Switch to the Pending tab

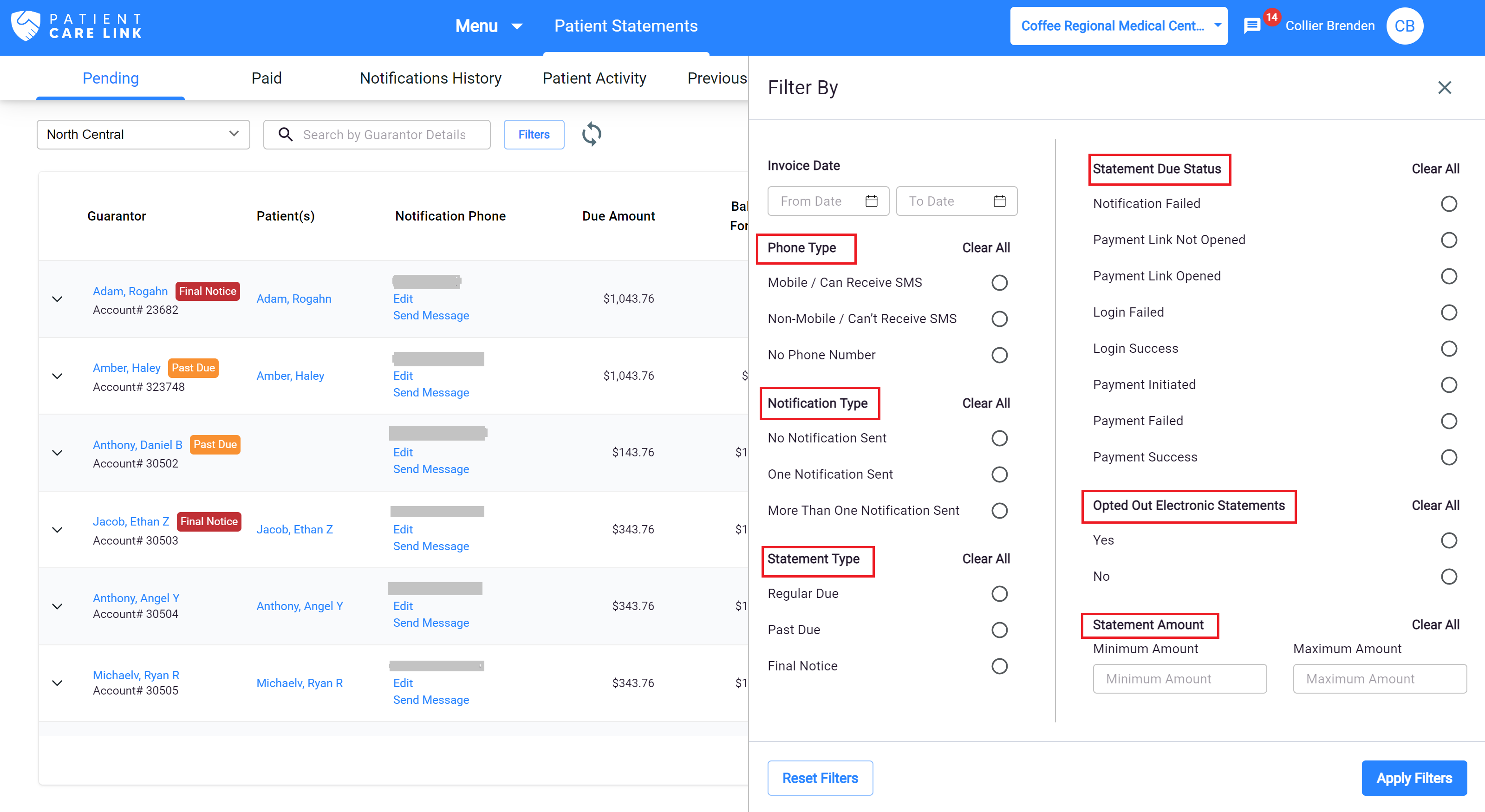[x=111, y=78]
